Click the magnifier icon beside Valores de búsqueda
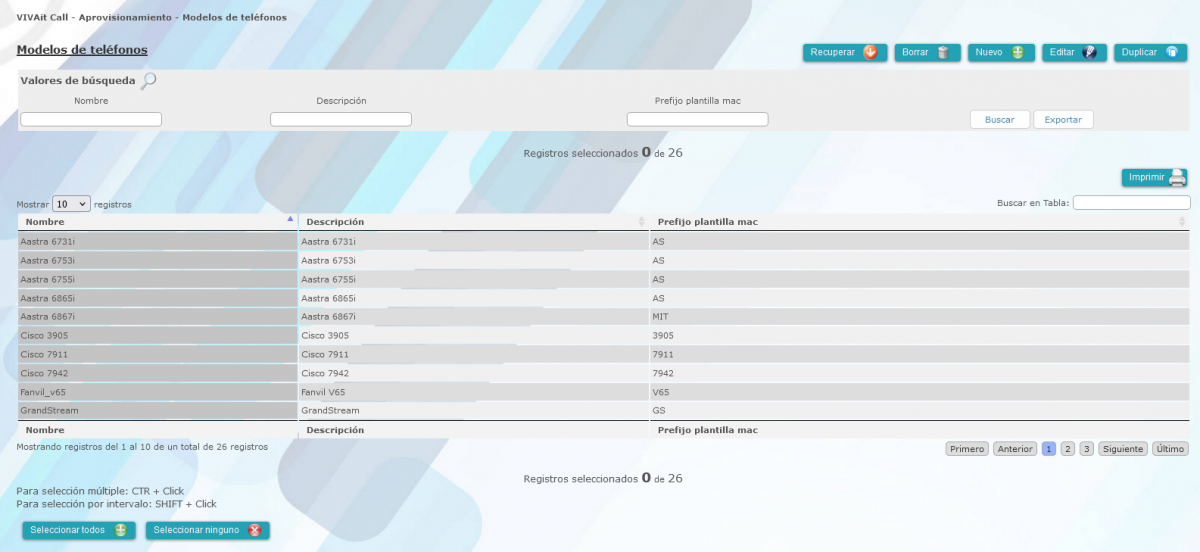Viewport: 1200px width, 552px height. point(149,80)
